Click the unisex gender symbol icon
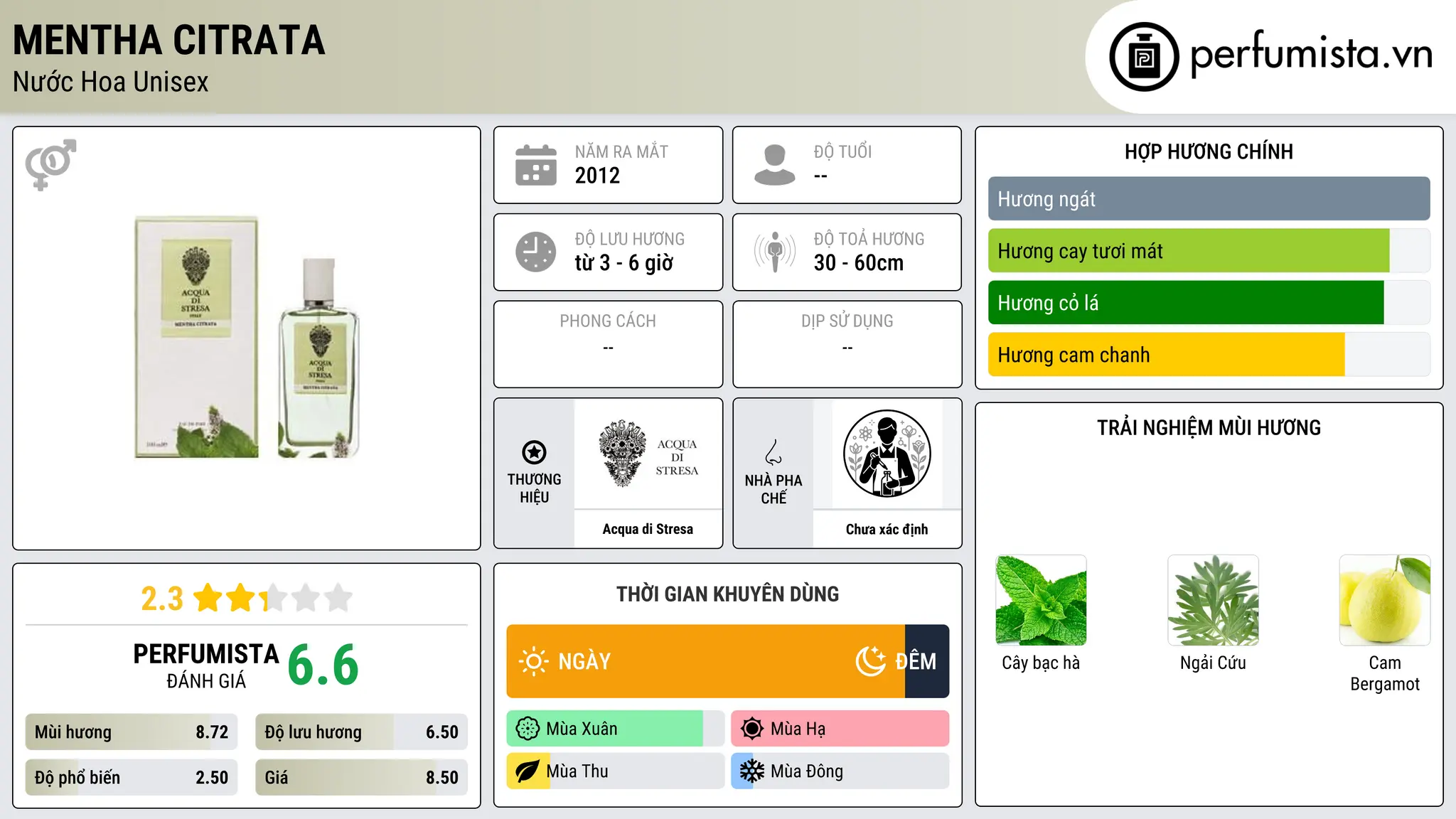The image size is (1456, 819). (50, 164)
